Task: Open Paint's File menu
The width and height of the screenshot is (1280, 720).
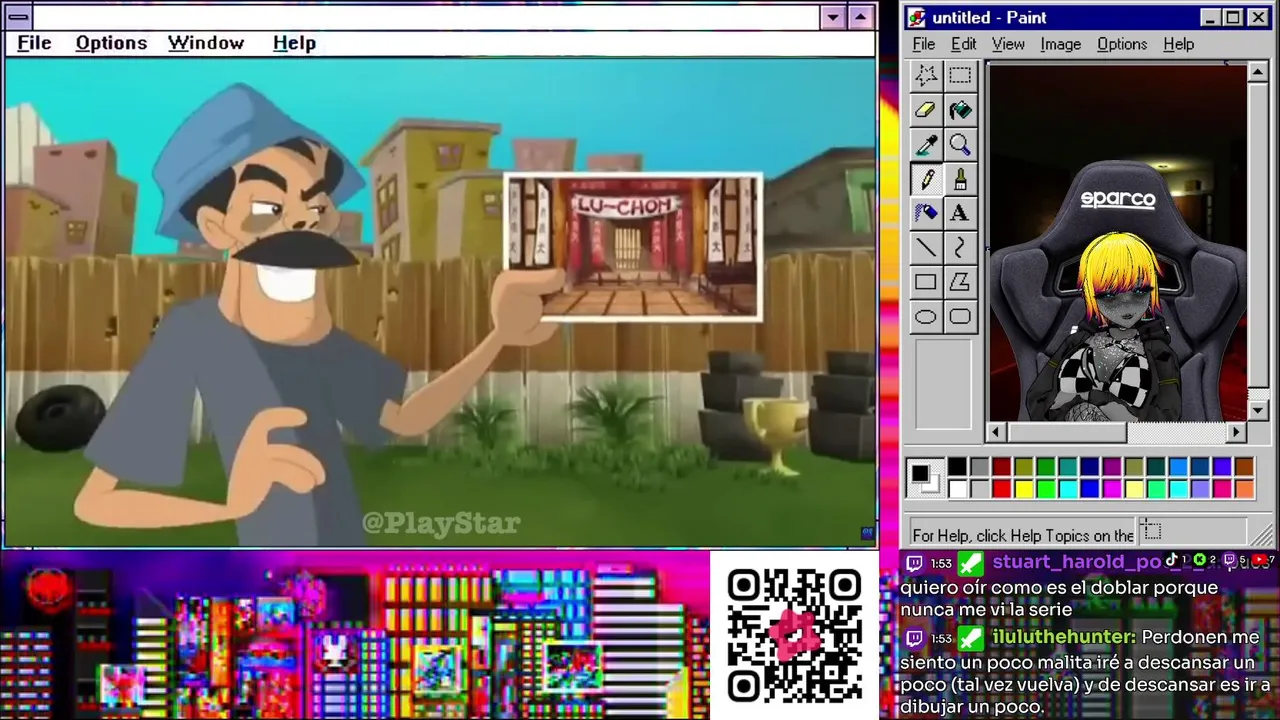Action: click(924, 44)
